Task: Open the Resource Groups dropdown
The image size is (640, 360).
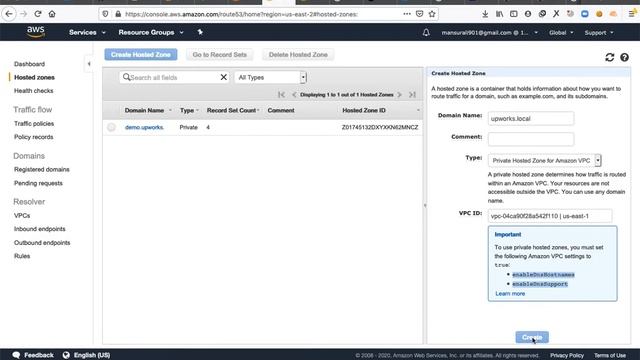Action: 151,32
